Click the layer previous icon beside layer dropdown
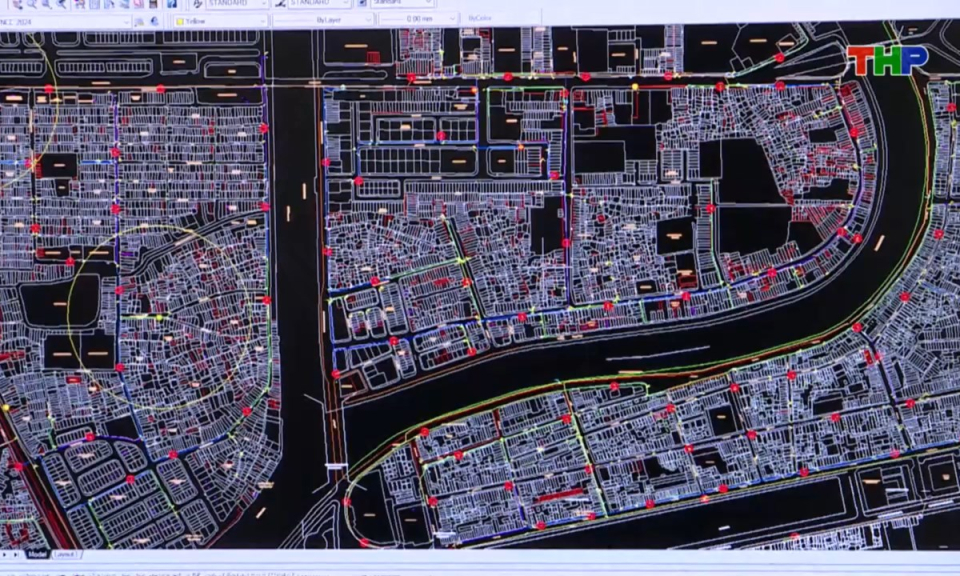 click(140, 20)
